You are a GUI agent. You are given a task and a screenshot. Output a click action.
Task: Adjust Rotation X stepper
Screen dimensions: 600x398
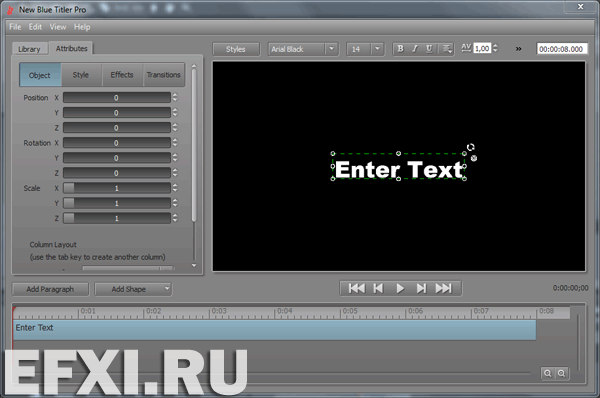175,142
